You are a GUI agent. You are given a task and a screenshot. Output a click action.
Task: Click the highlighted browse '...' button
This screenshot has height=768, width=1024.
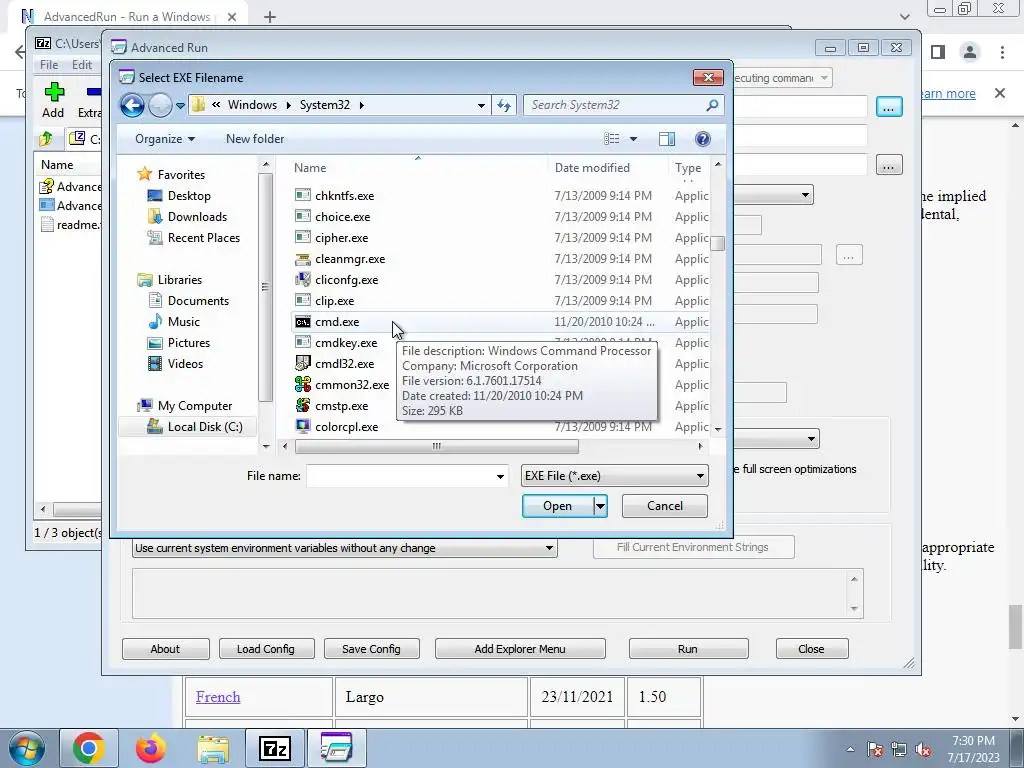pyautogui.click(x=888, y=106)
